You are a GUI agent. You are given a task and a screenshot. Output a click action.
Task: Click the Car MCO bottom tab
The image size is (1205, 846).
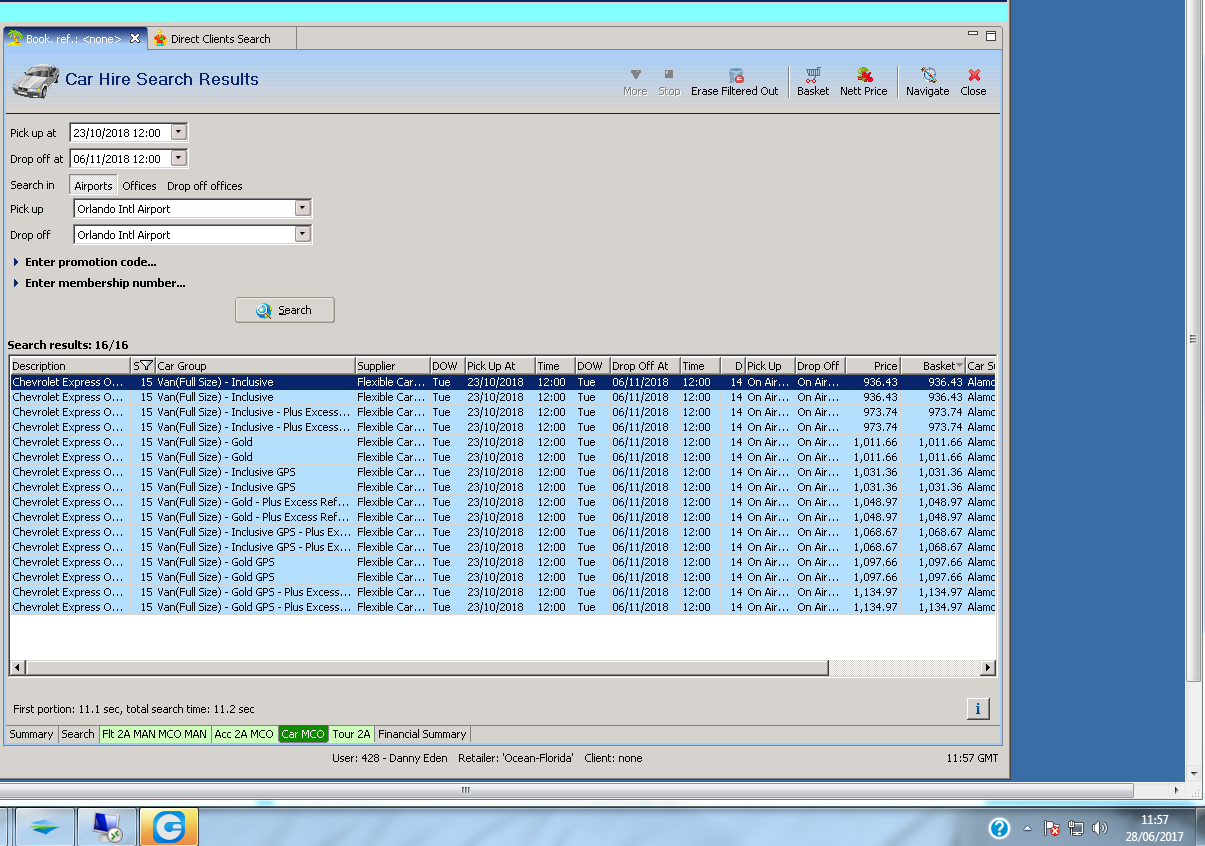click(x=303, y=734)
